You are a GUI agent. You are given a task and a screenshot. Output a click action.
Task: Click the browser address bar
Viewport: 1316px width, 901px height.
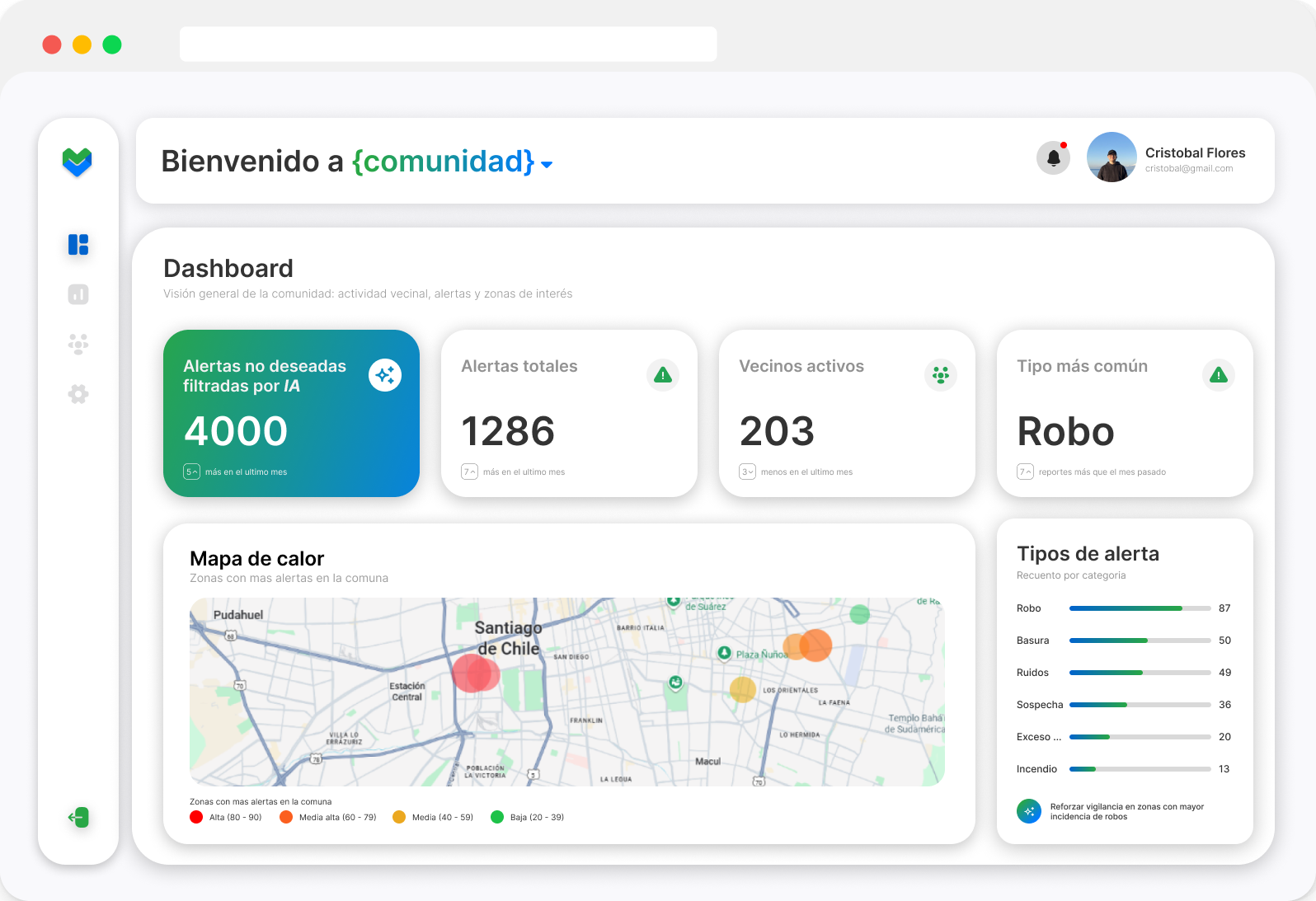coord(448,44)
